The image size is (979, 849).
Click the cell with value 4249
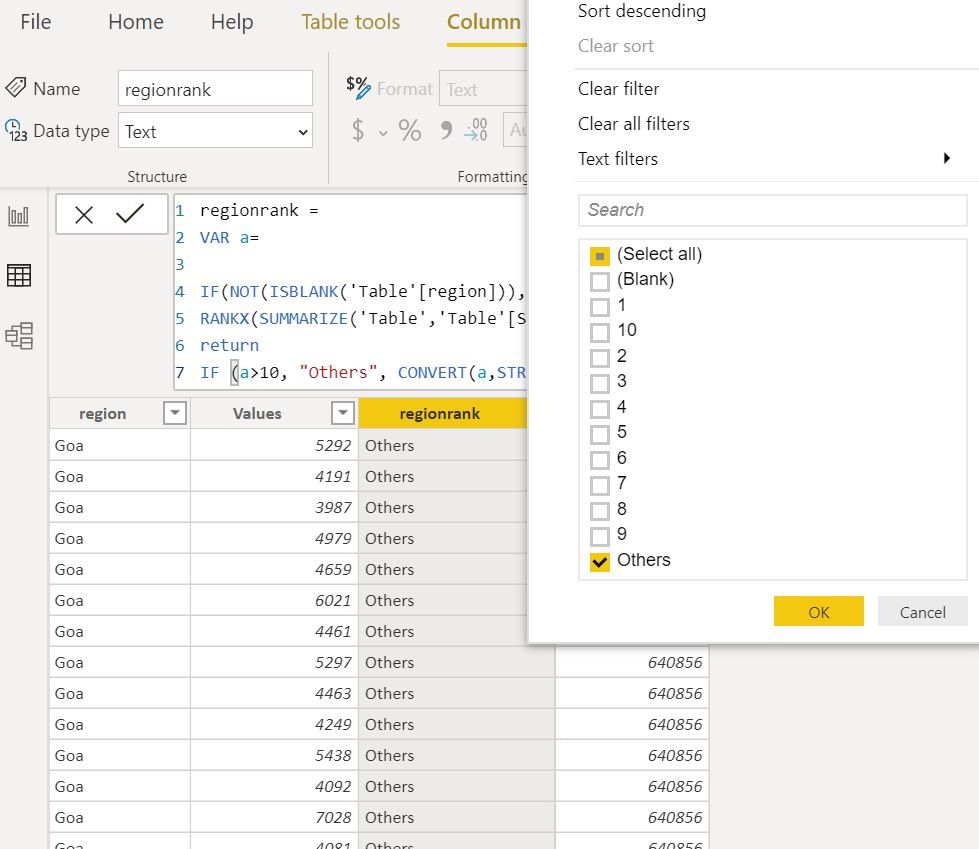tap(274, 724)
